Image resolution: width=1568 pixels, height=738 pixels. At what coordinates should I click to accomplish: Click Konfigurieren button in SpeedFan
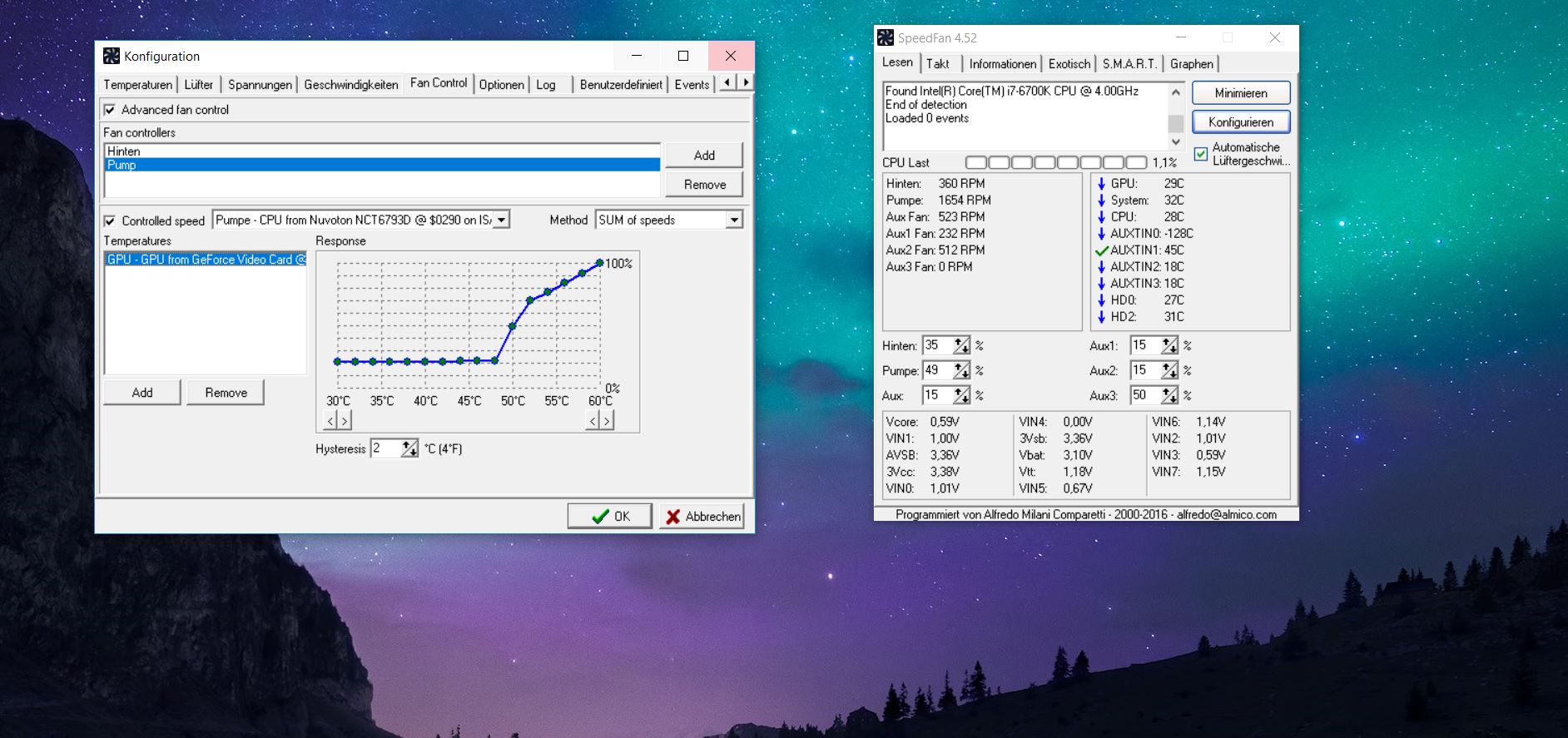pyautogui.click(x=1241, y=121)
